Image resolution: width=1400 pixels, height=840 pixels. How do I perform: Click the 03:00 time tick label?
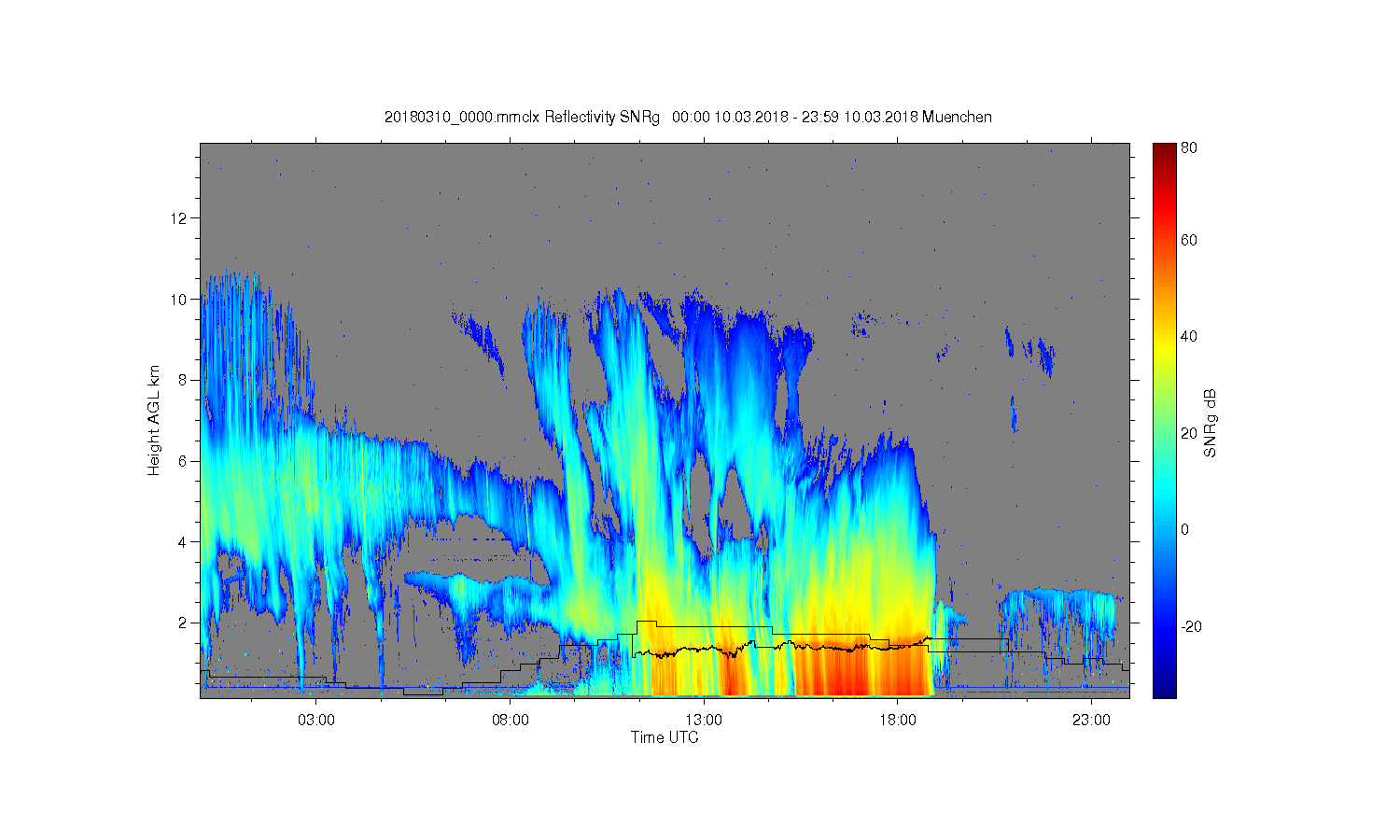pos(316,721)
